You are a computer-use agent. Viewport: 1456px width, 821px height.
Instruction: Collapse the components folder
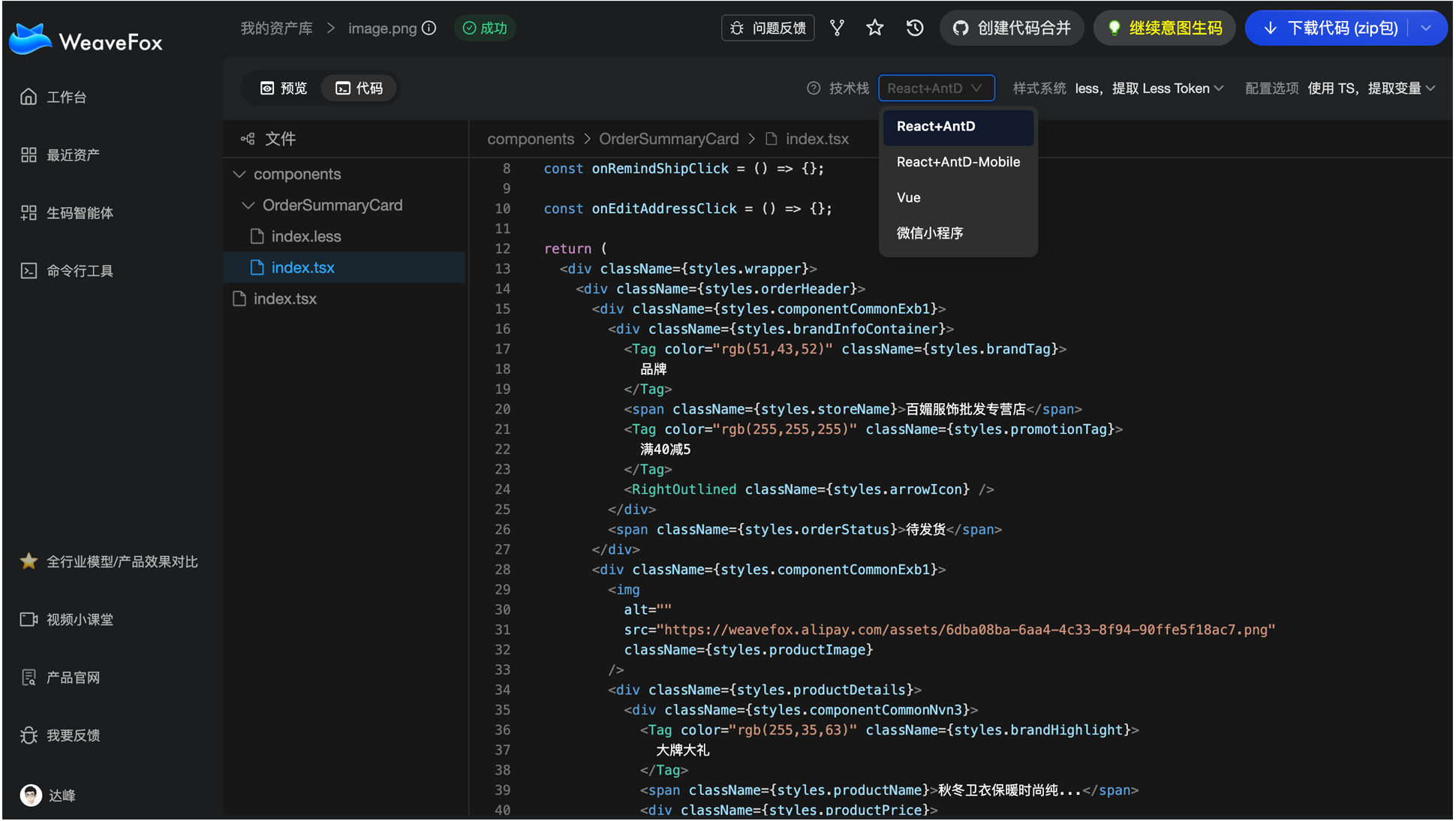[239, 174]
